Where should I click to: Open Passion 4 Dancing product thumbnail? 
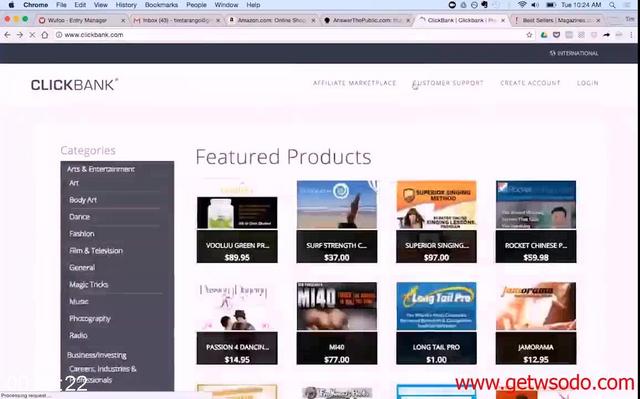(237, 306)
